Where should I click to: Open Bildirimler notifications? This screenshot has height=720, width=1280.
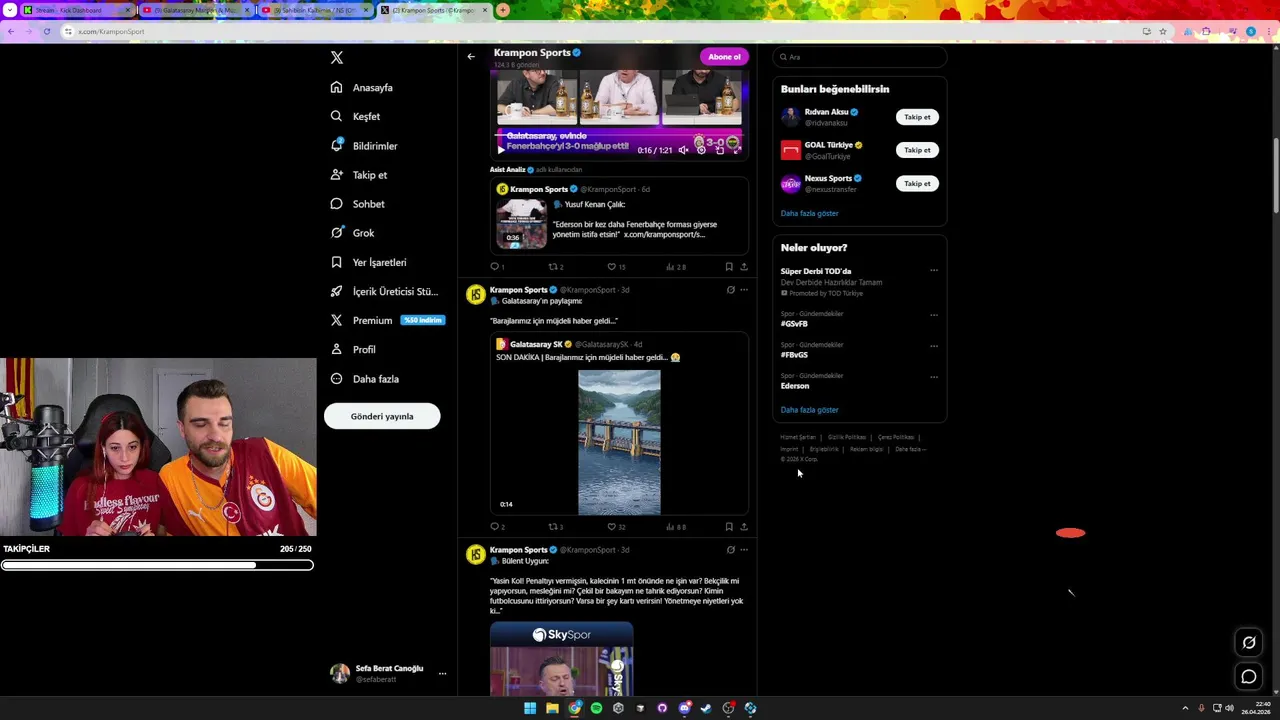tap(364, 146)
